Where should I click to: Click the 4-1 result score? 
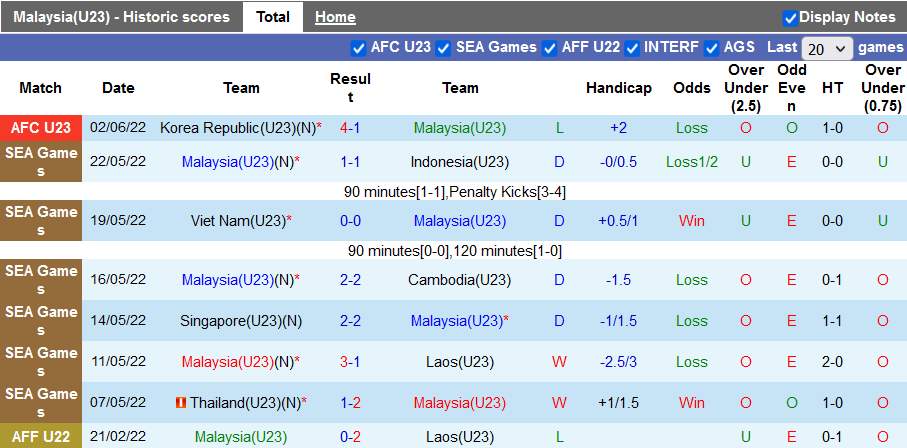coord(350,128)
